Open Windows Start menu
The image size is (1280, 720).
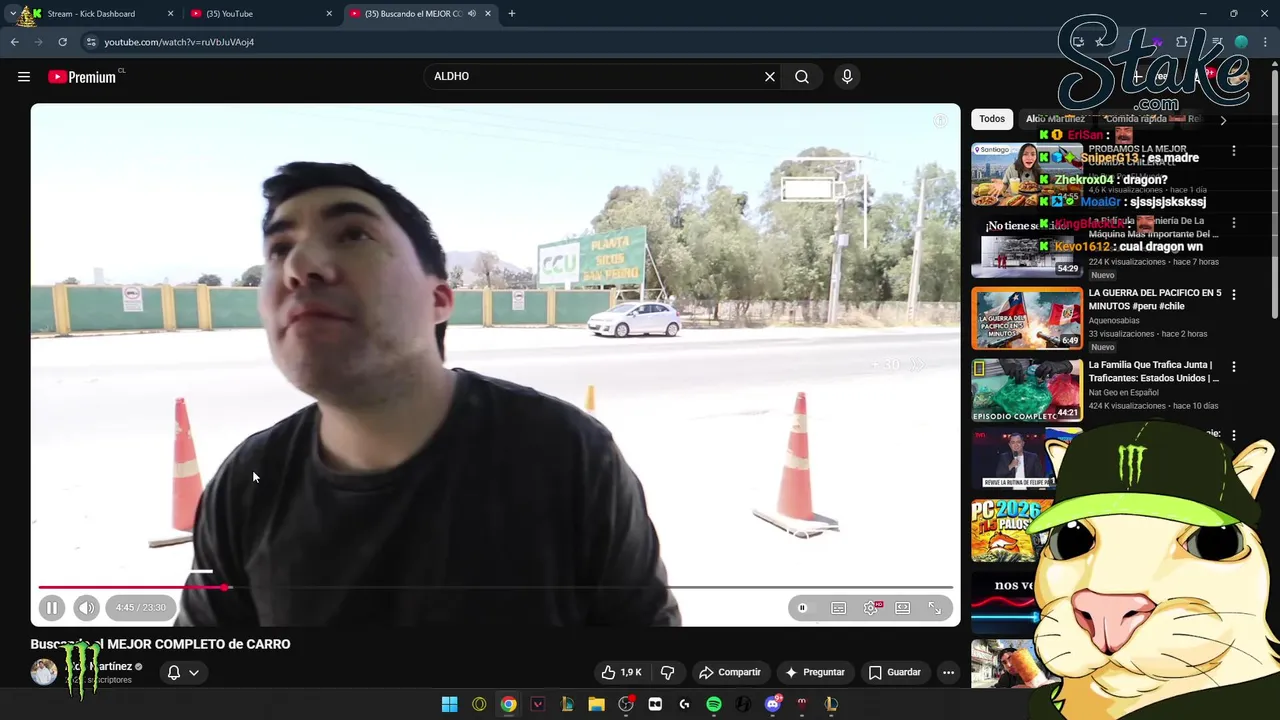449,705
